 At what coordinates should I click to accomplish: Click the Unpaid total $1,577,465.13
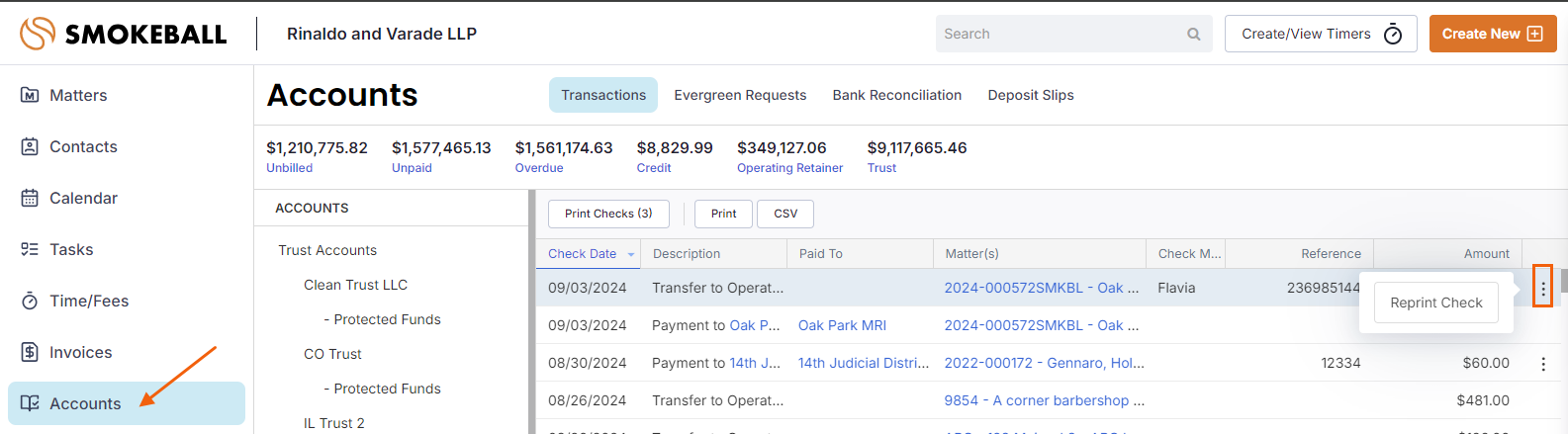(x=441, y=156)
